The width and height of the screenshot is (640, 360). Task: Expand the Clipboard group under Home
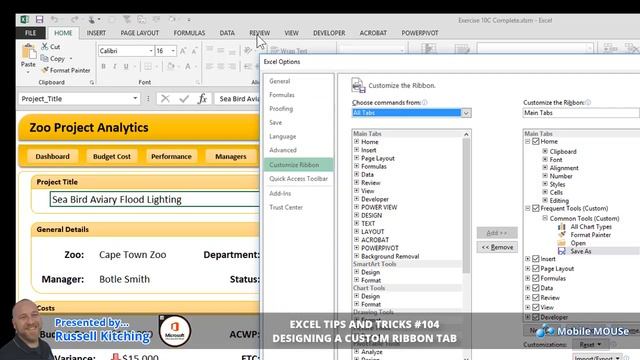[x=545, y=151]
